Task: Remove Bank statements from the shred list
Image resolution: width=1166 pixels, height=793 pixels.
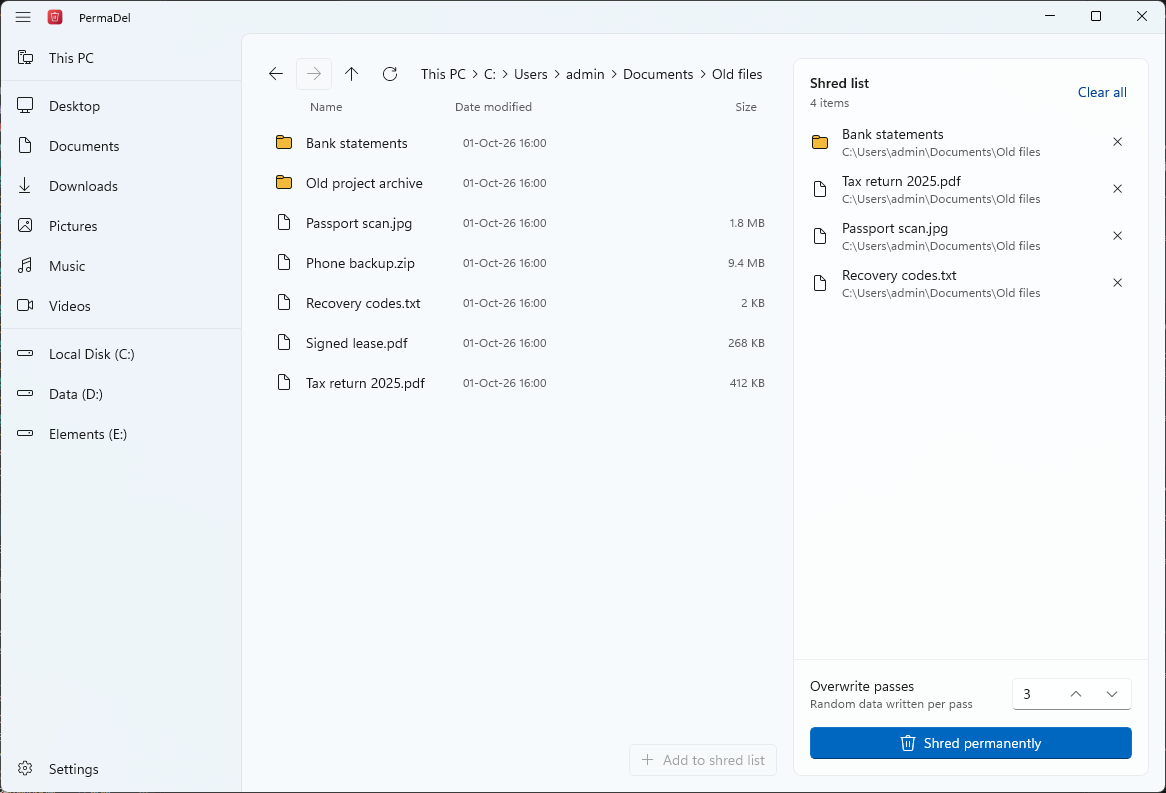Action: coord(1117,142)
